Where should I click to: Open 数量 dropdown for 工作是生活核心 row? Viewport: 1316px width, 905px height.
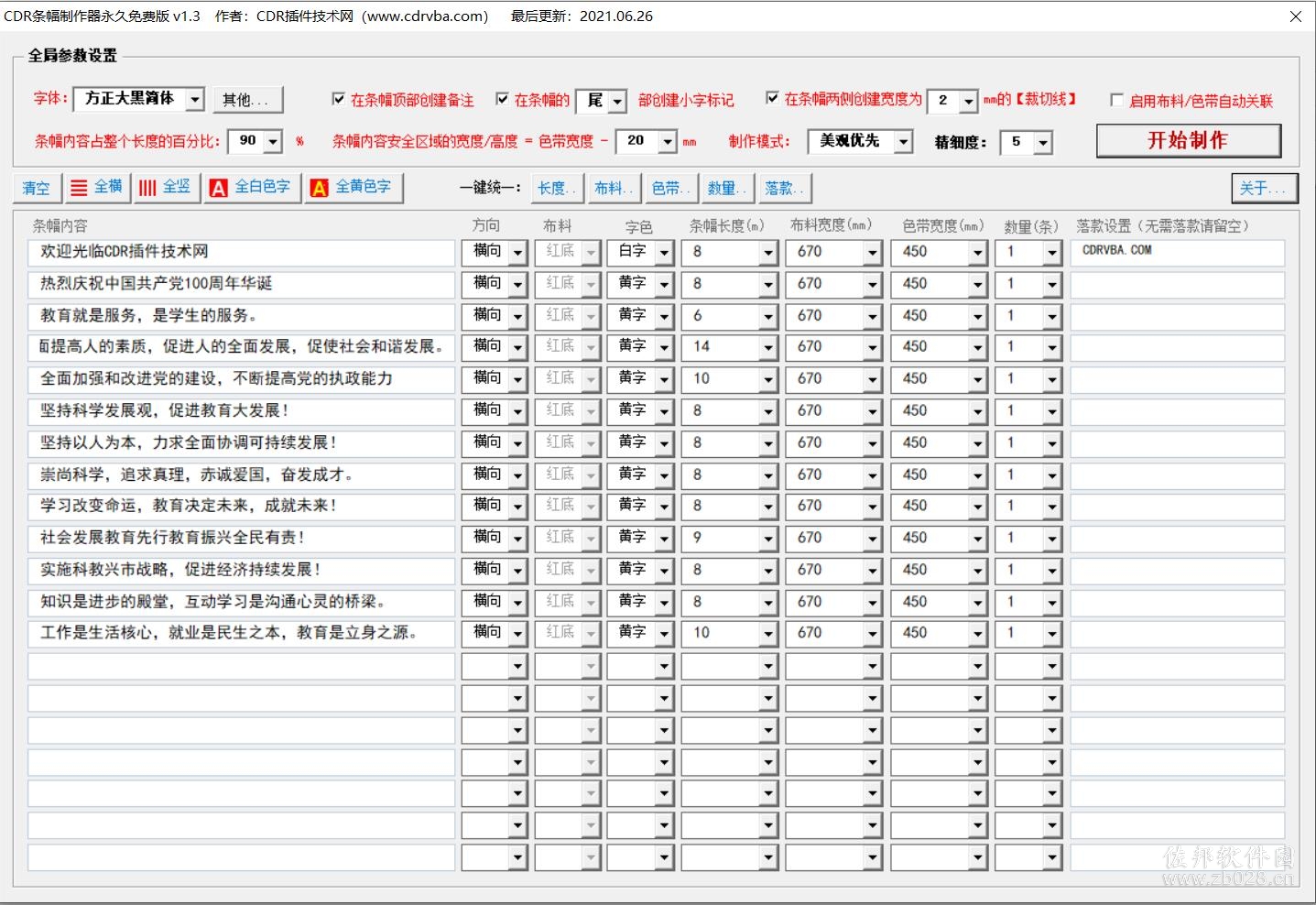pyautogui.click(x=1051, y=634)
